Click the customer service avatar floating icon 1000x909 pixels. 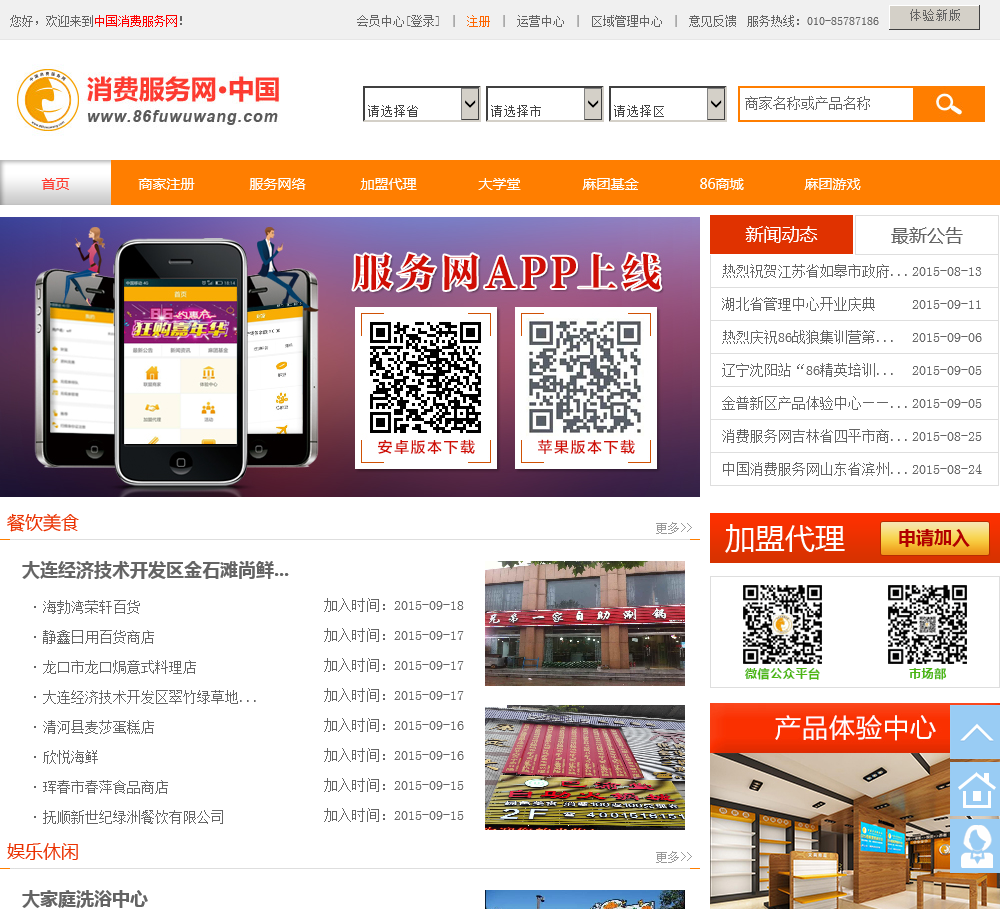[x=975, y=846]
